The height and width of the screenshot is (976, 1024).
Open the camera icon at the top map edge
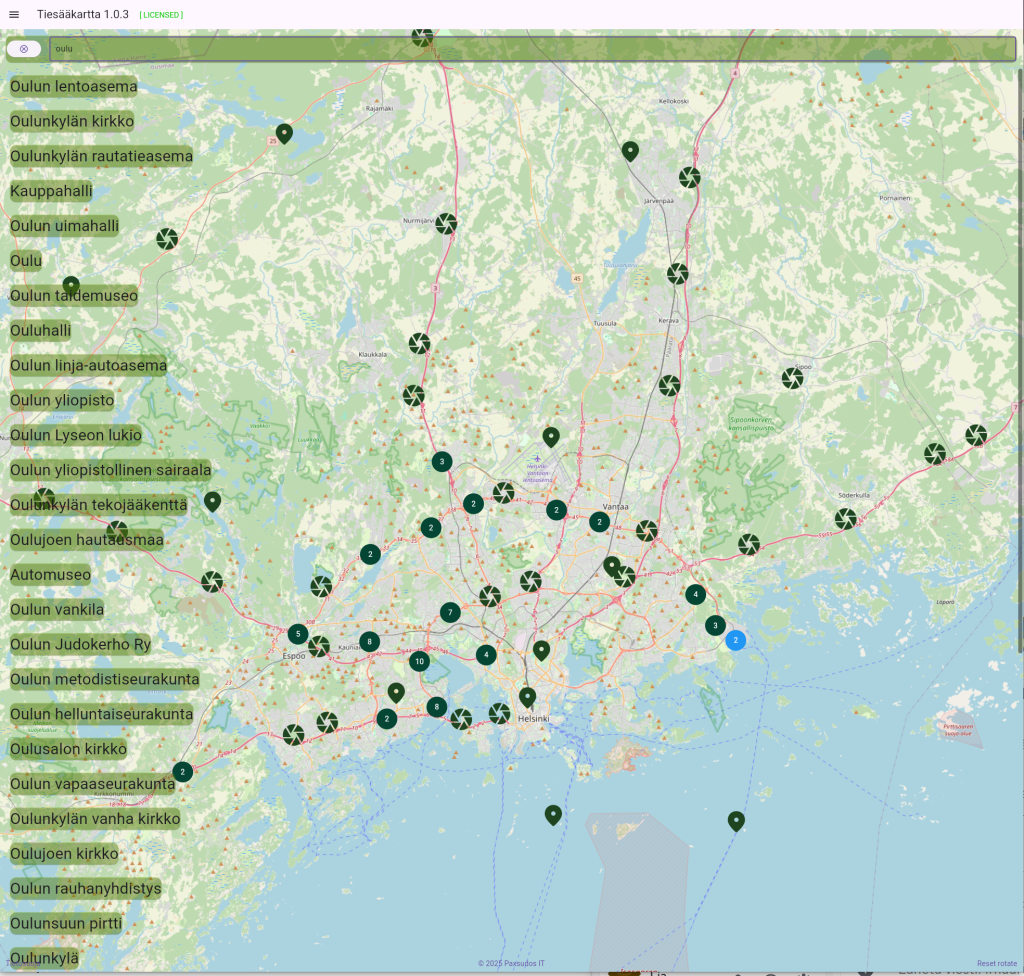[422, 37]
